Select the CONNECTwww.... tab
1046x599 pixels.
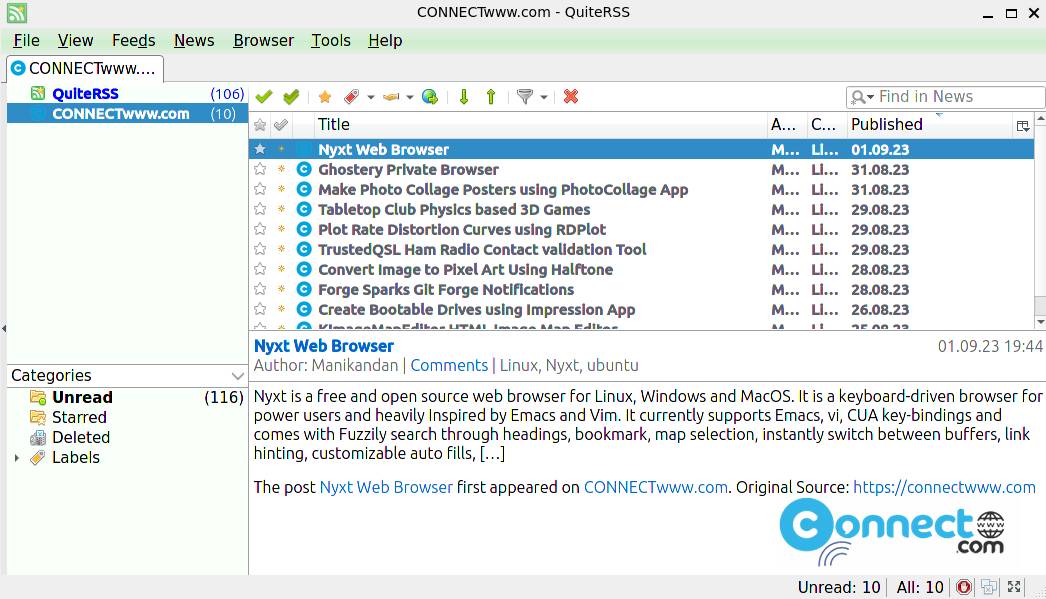[85, 68]
